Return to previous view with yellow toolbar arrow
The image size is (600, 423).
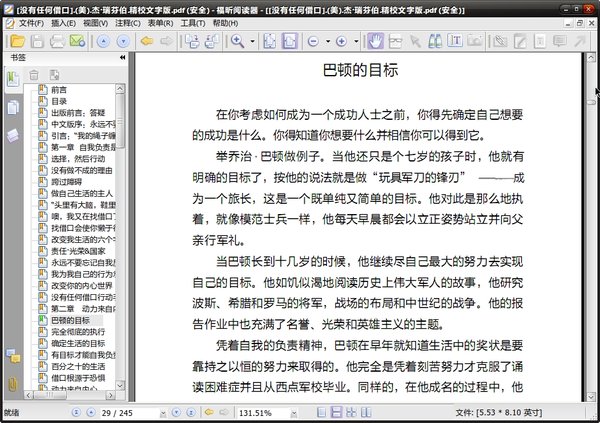pos(147,41)
